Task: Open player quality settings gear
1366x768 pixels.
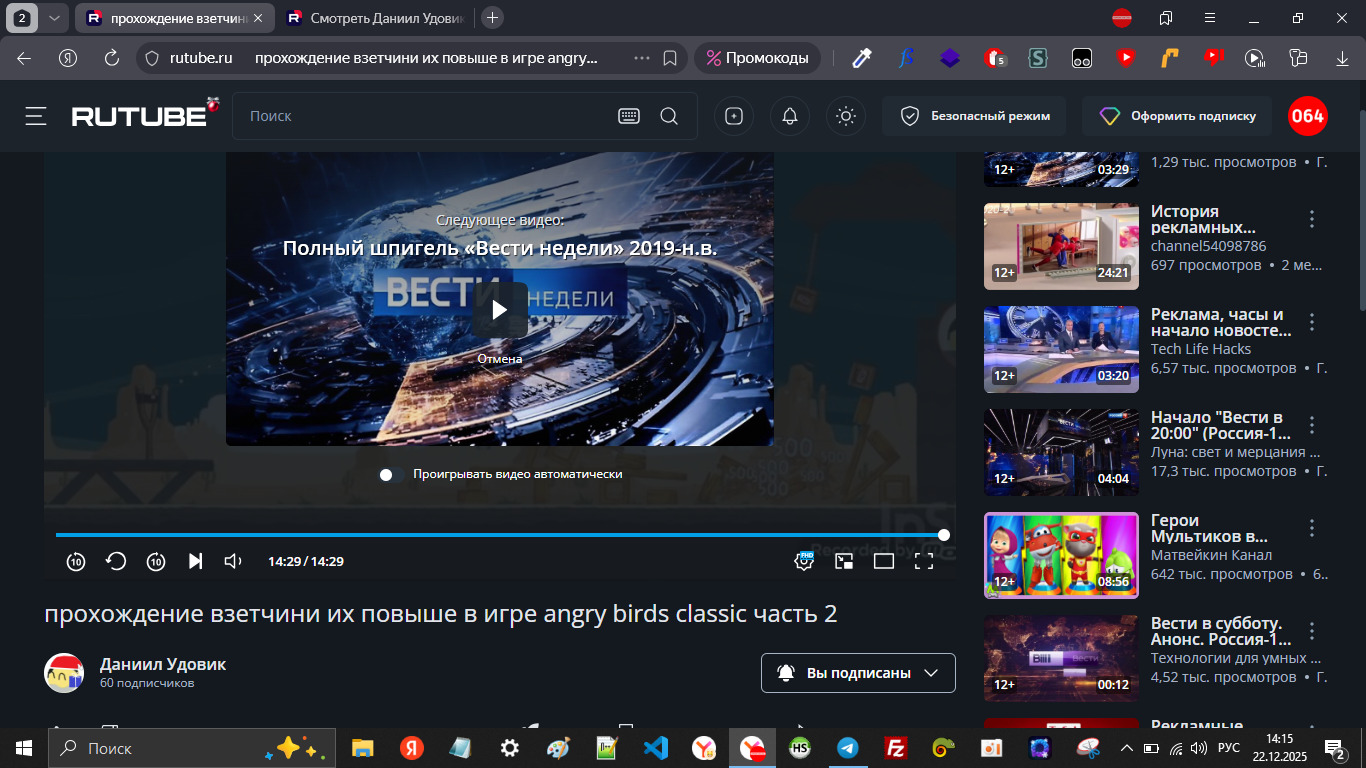Action: pyautogui.click(x=804, y=561)
